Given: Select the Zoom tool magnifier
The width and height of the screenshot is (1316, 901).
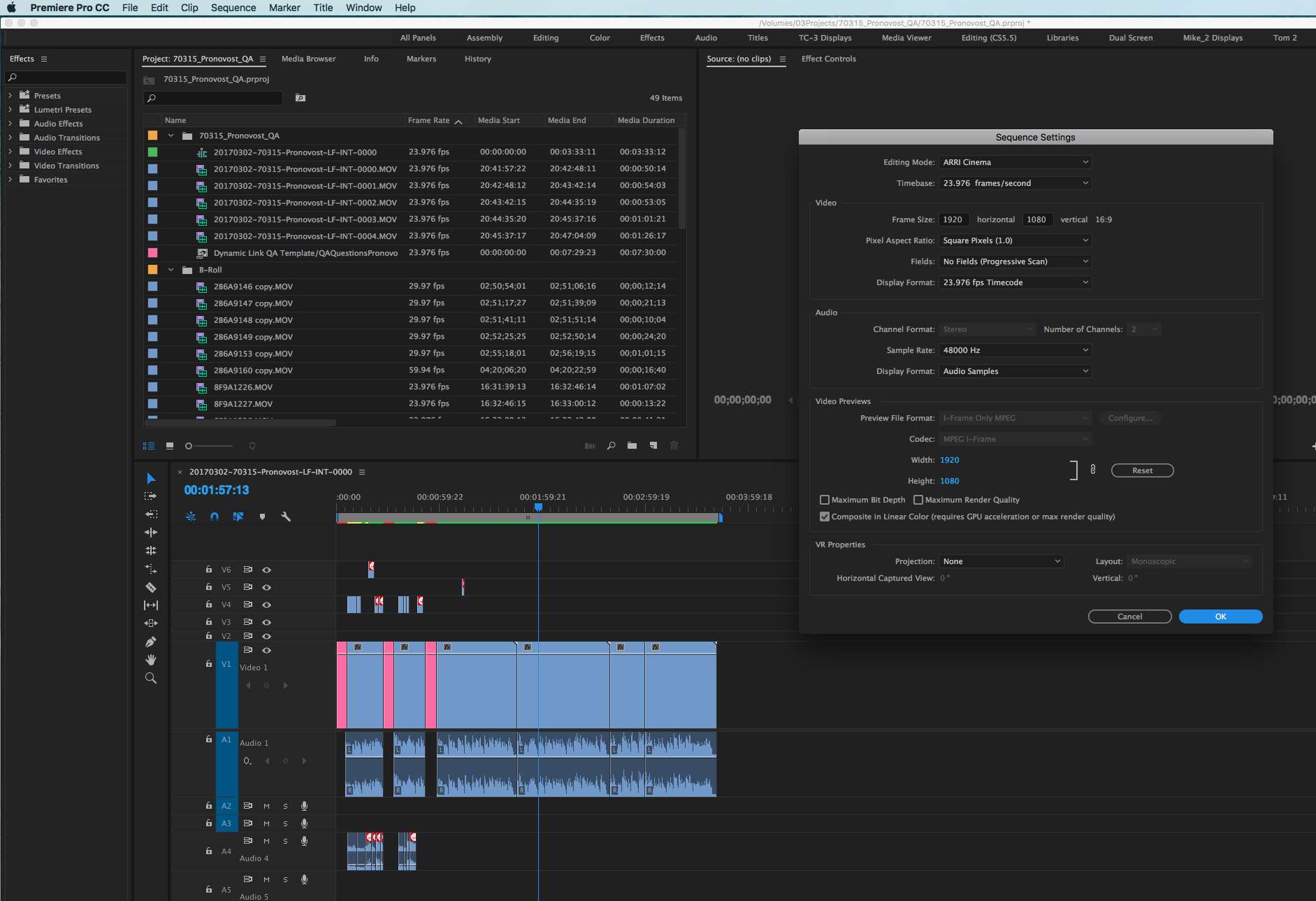Looking at the screenshot, I should point(151,678).
